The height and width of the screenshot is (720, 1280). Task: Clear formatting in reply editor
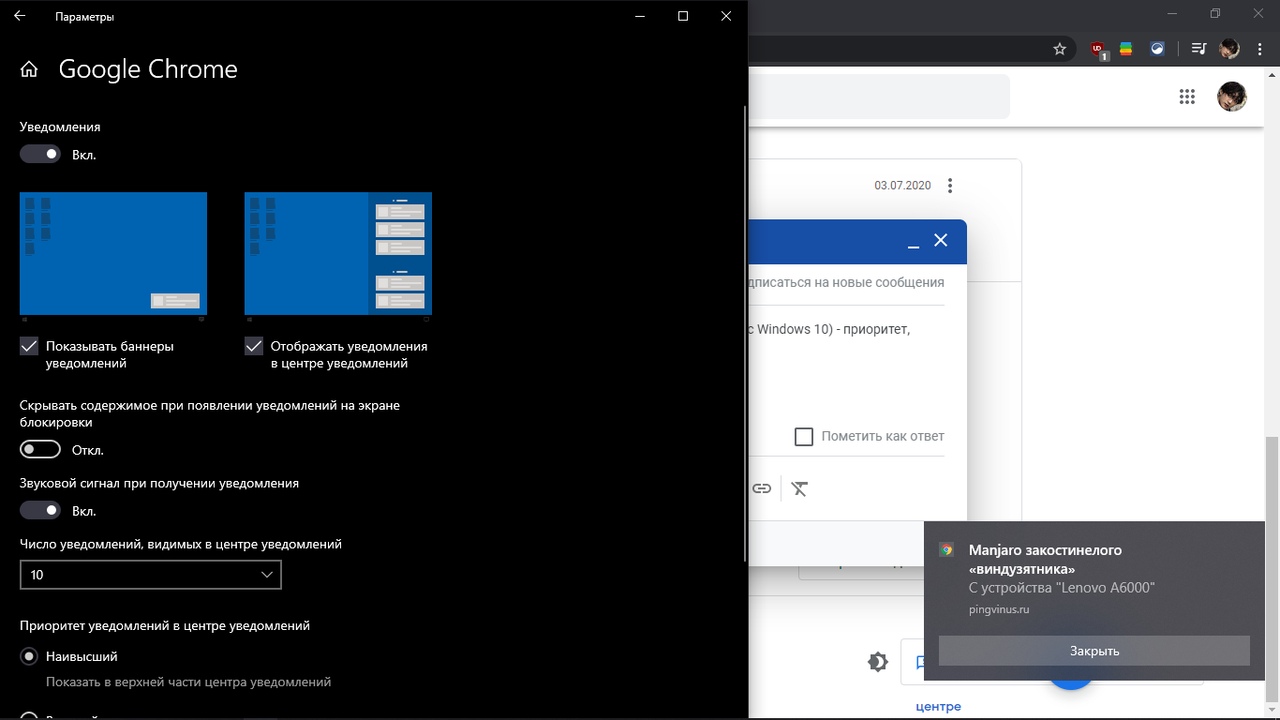pos(799,489)
